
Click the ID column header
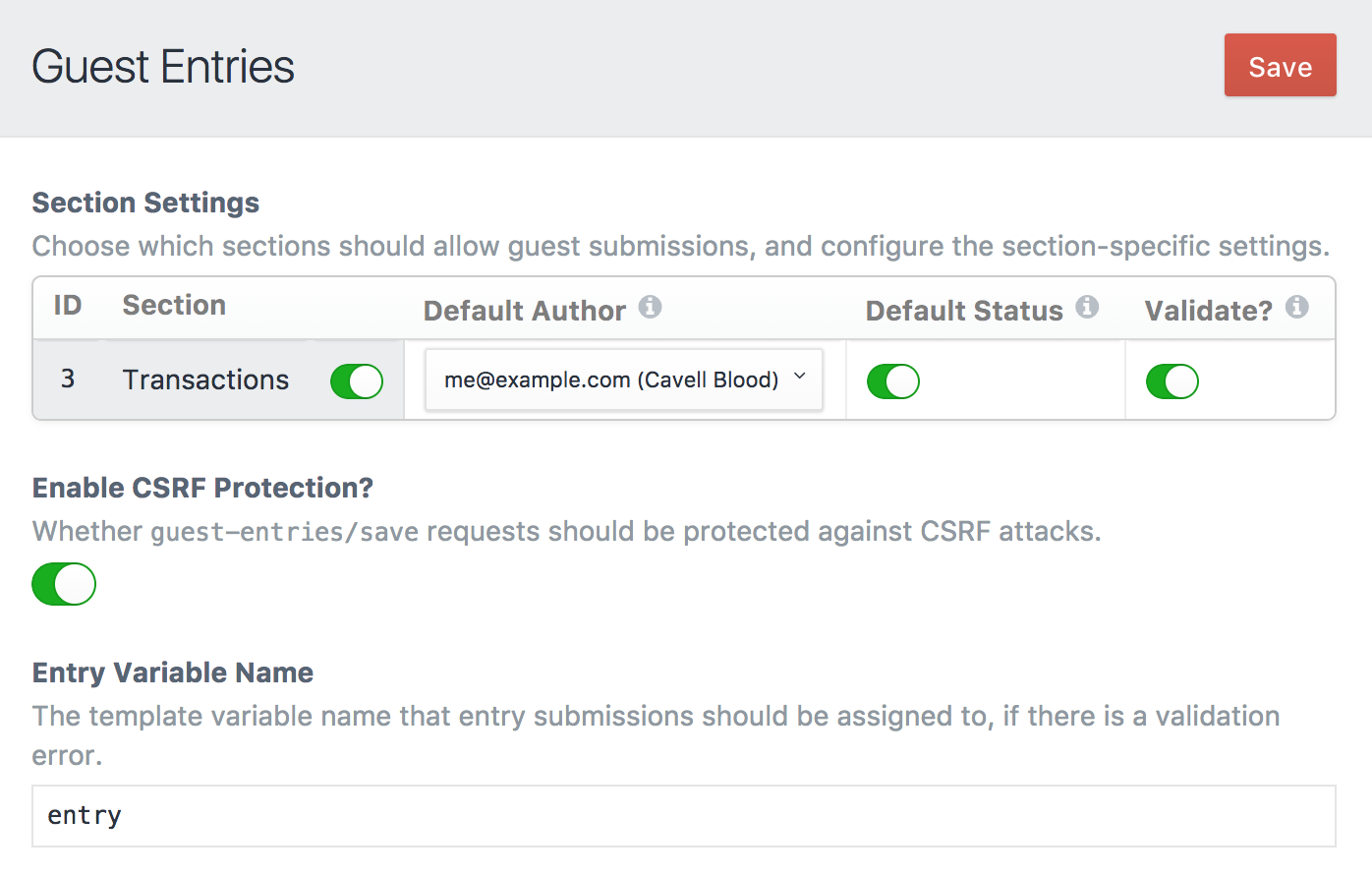pos(68,305)
